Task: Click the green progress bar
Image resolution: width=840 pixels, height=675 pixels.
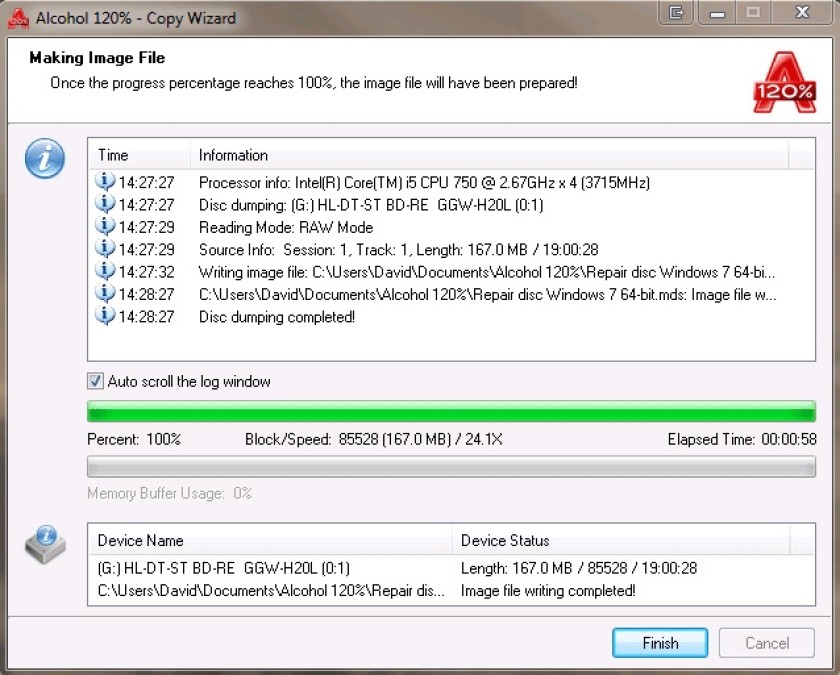Action: tap(451, 411)
